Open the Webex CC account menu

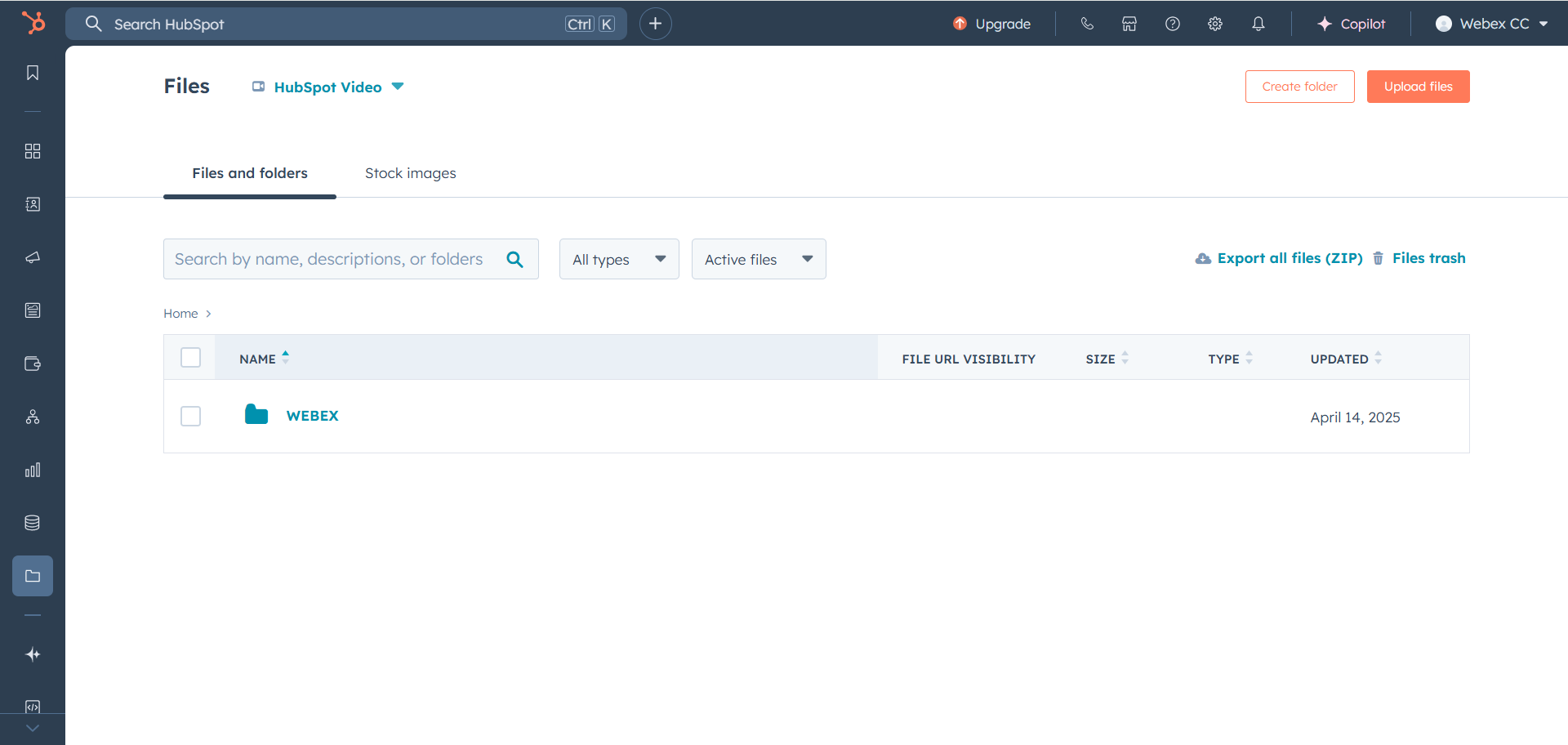(x=1491, y=24)
